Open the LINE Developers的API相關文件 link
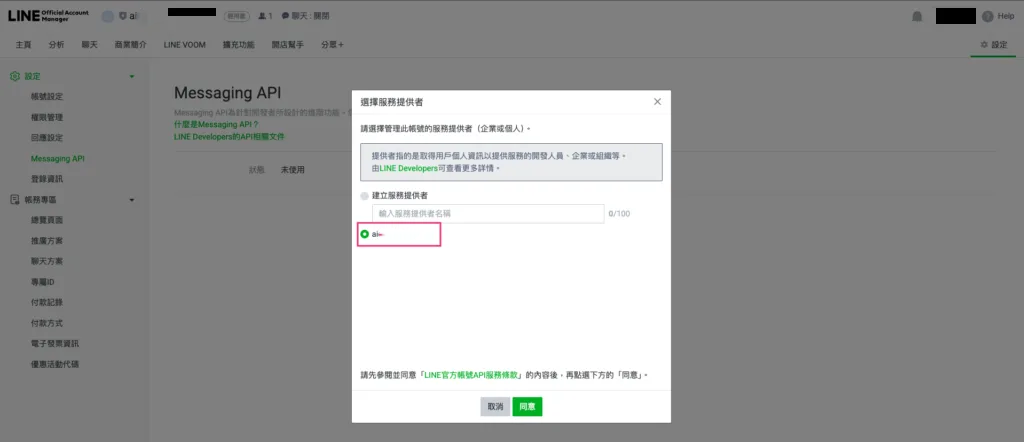 click(x=229, y=137)
